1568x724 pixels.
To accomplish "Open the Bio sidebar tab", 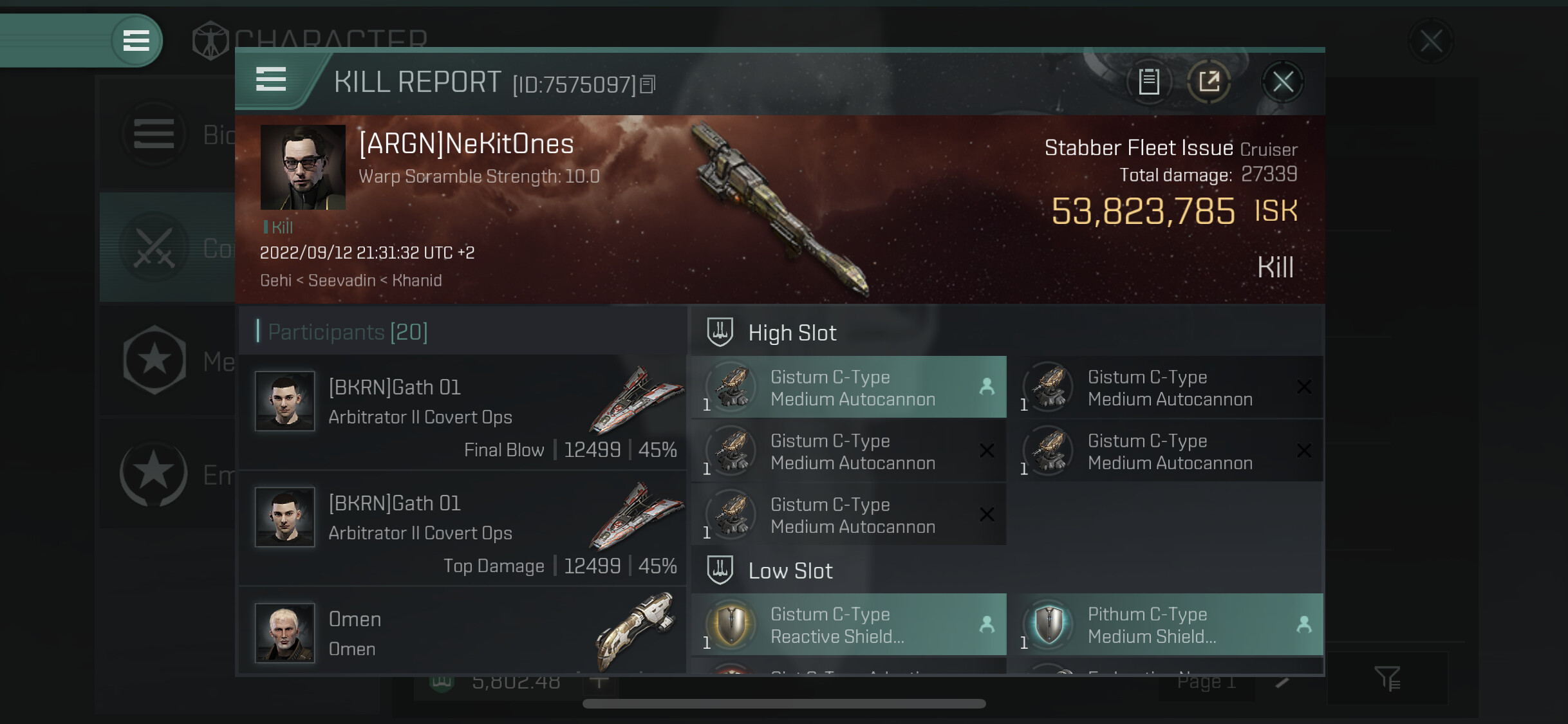I will [154, 135].
